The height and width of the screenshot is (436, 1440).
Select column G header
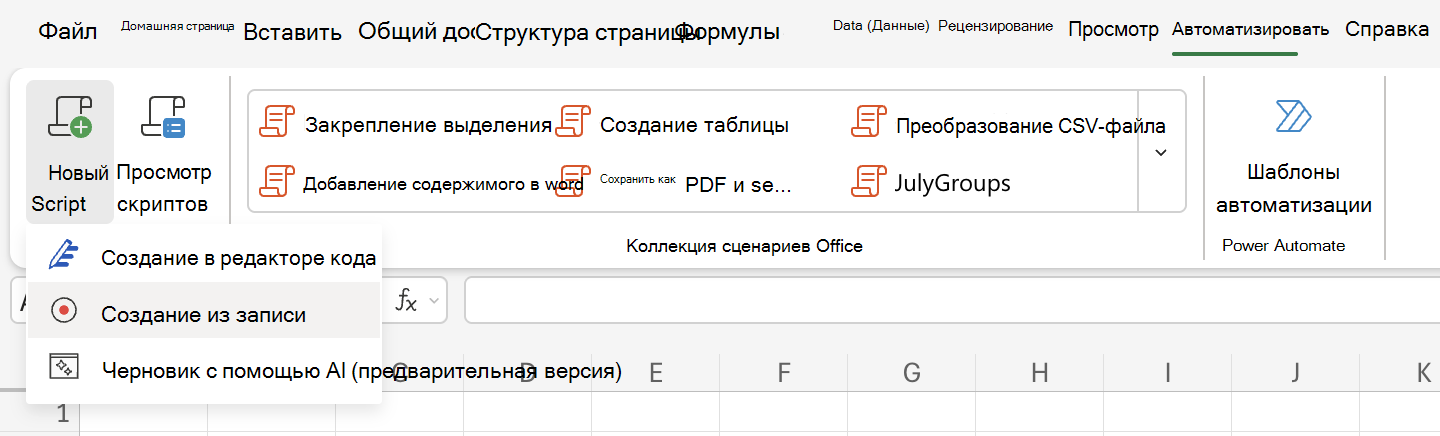click(912, 373)
